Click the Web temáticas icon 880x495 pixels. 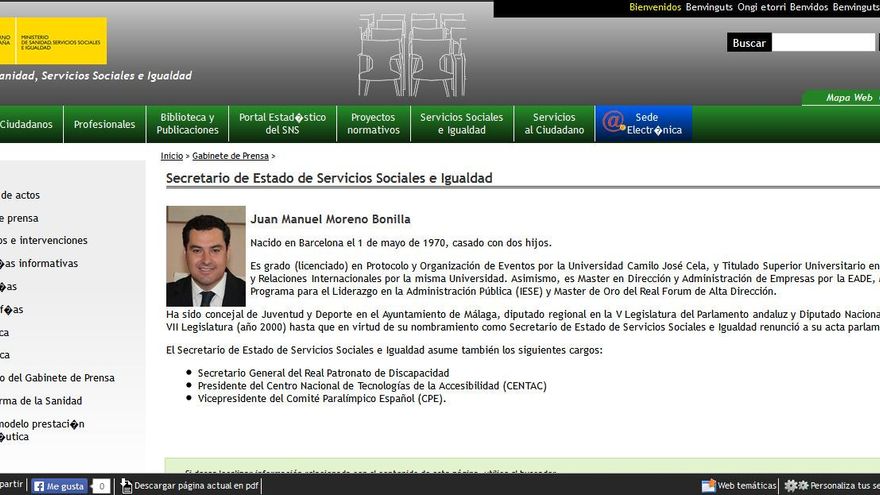point(708,486)
